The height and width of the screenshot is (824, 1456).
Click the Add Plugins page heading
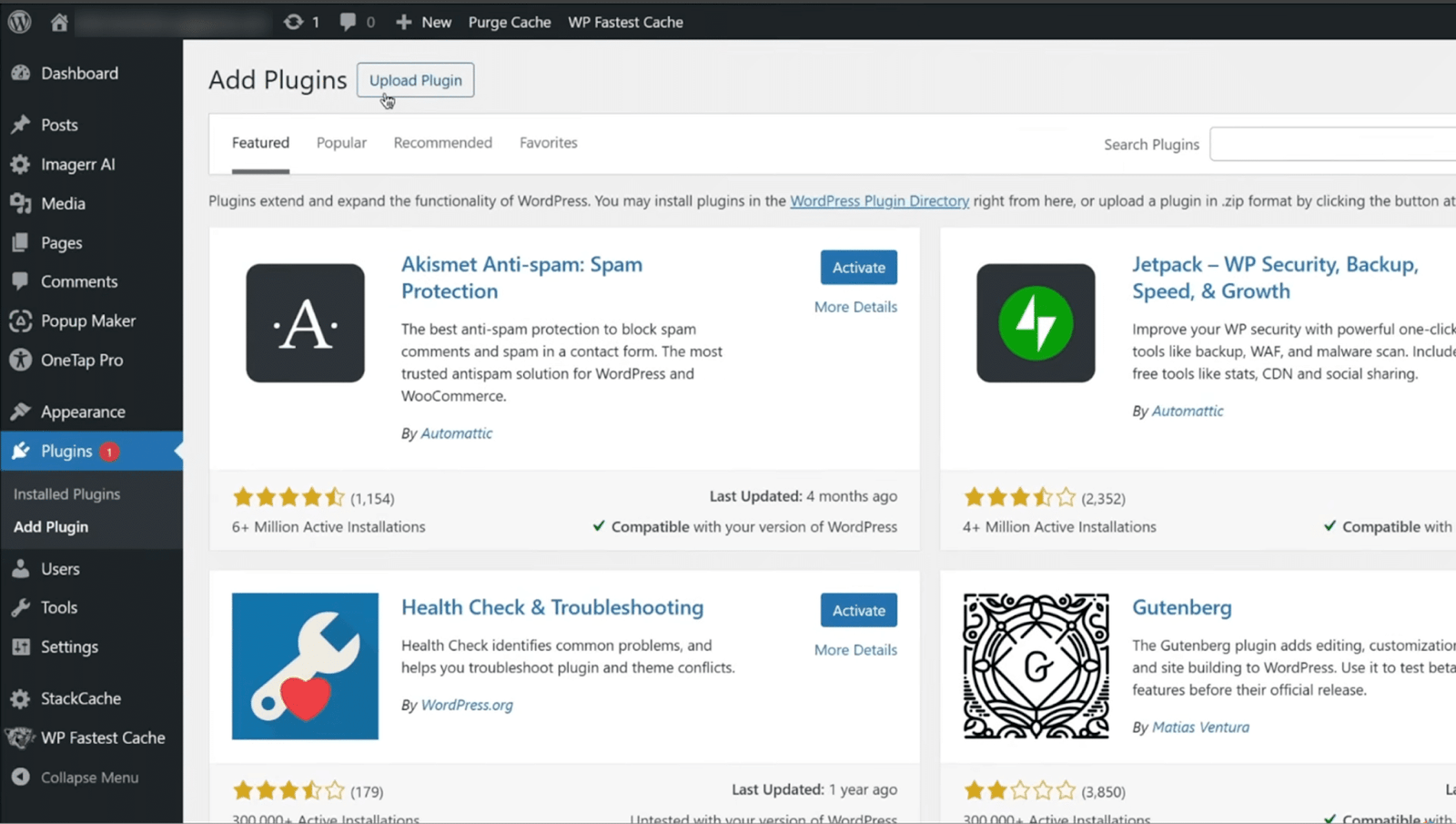coord(278,80)
